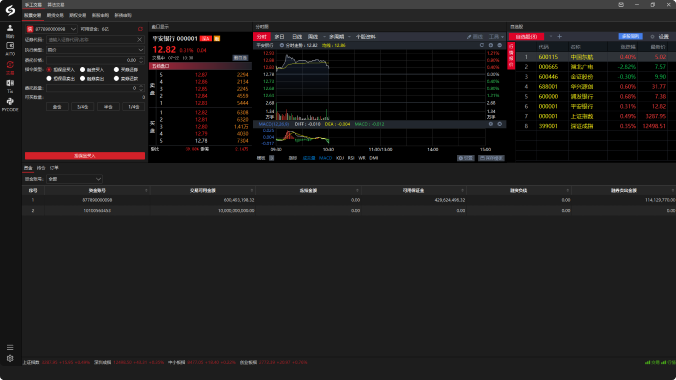The height and width of the screenshot is (380, 676).
Task: Select the third radio in top order-type row
Action: click(116, 69)
